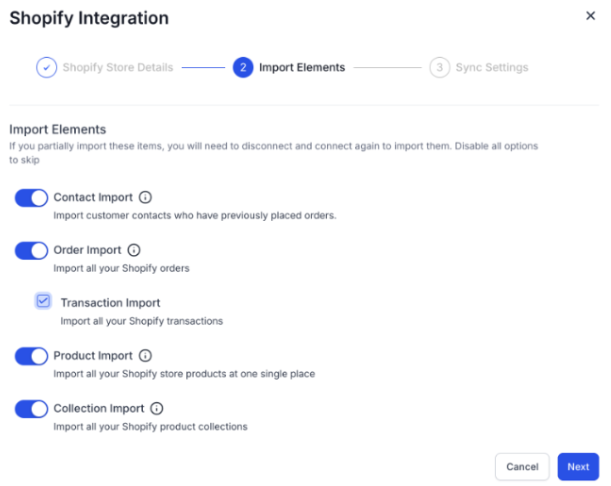Click the info icon next to Order Import

click(x=134, y=251)
